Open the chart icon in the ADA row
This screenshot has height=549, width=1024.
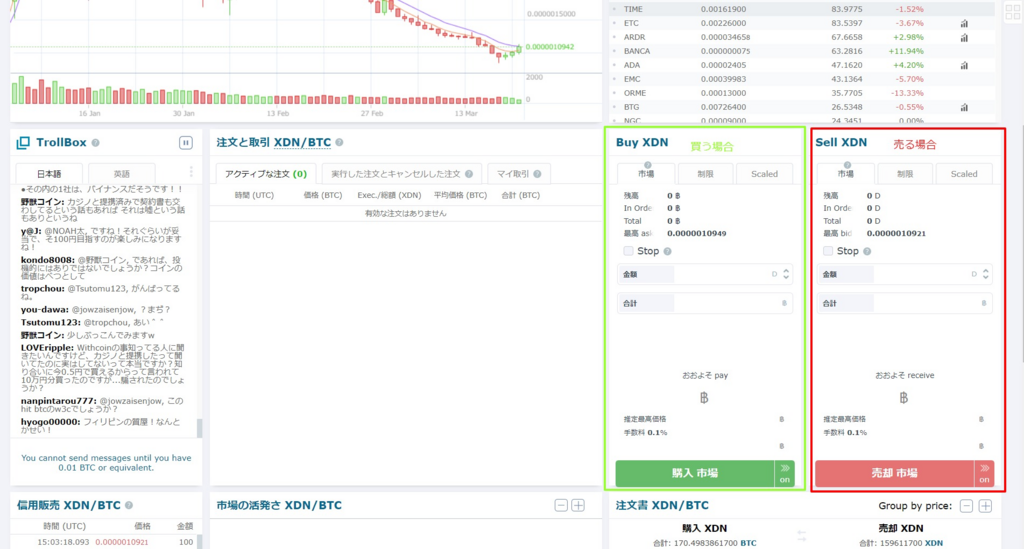coord(964,64)
